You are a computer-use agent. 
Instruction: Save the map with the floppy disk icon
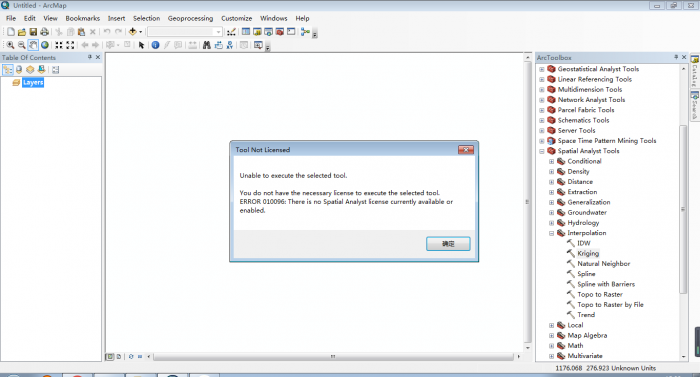click(33, 32)
